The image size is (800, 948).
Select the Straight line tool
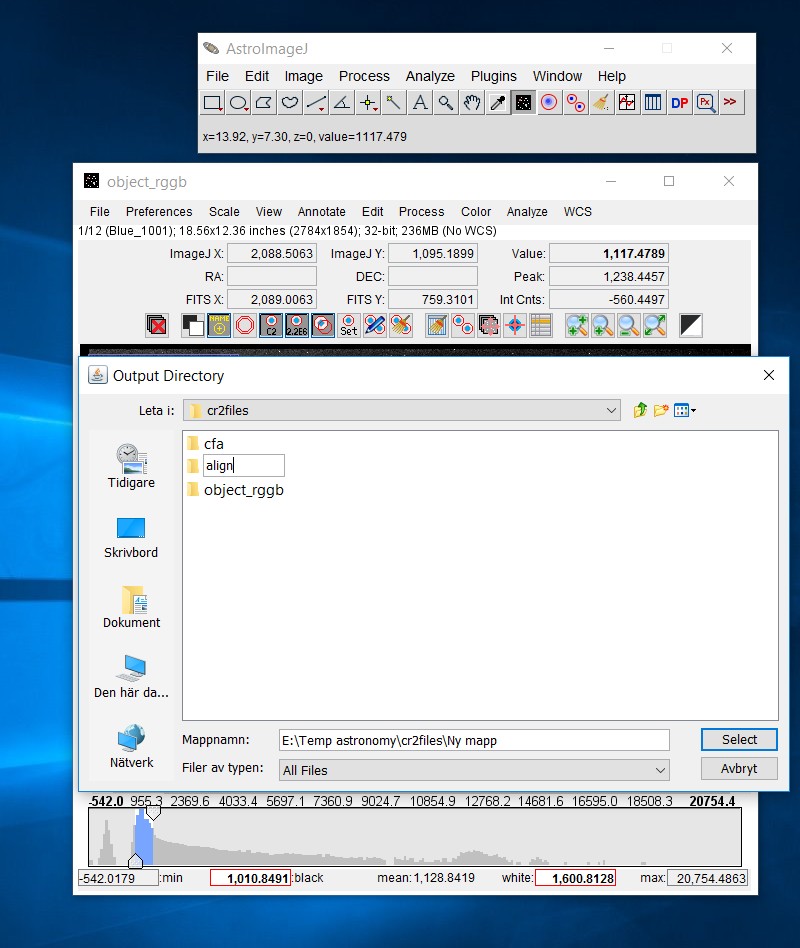point(316,103)
